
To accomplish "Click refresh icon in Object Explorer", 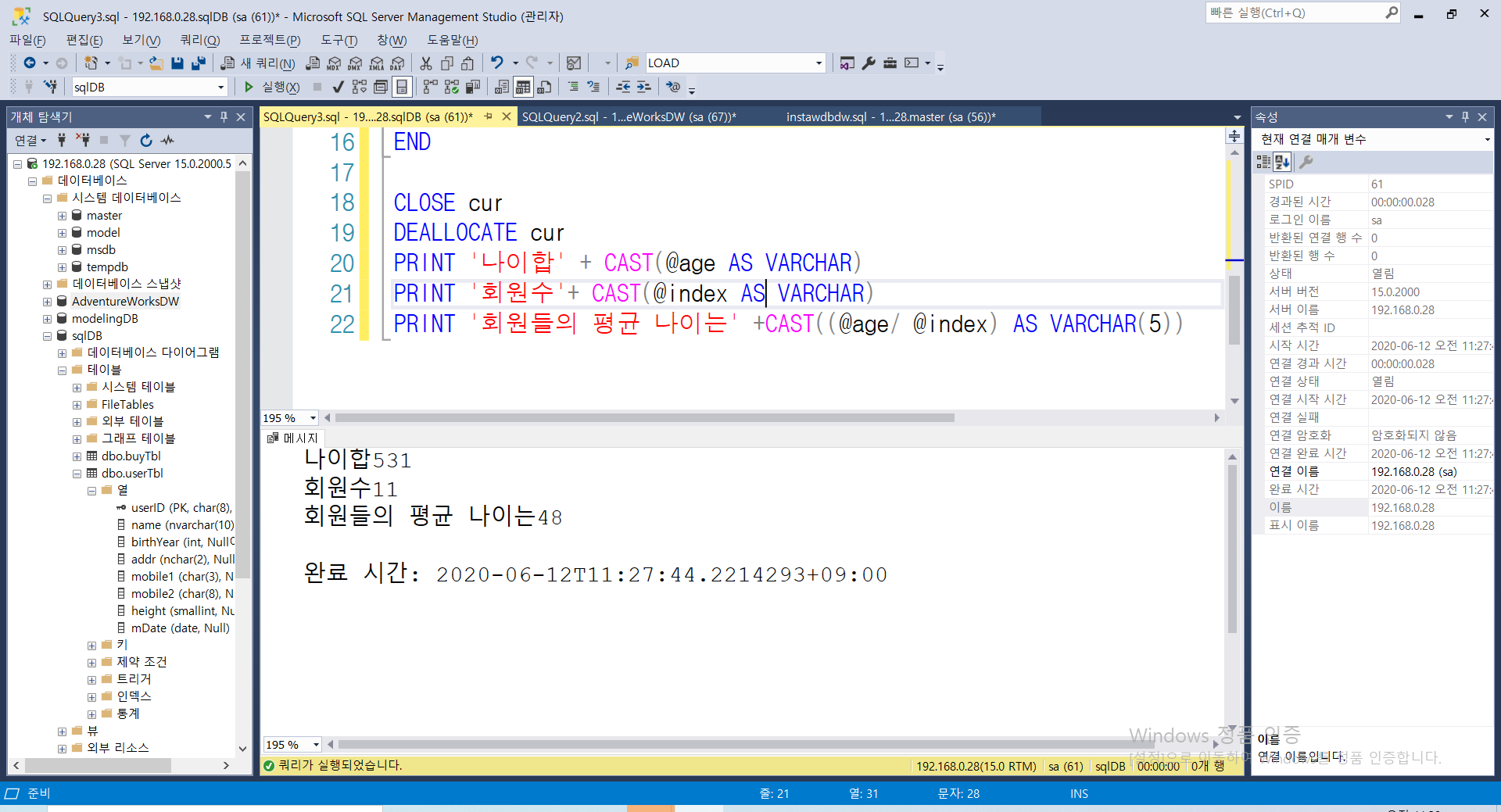I will pyautogui.click(x=146, y=141).
